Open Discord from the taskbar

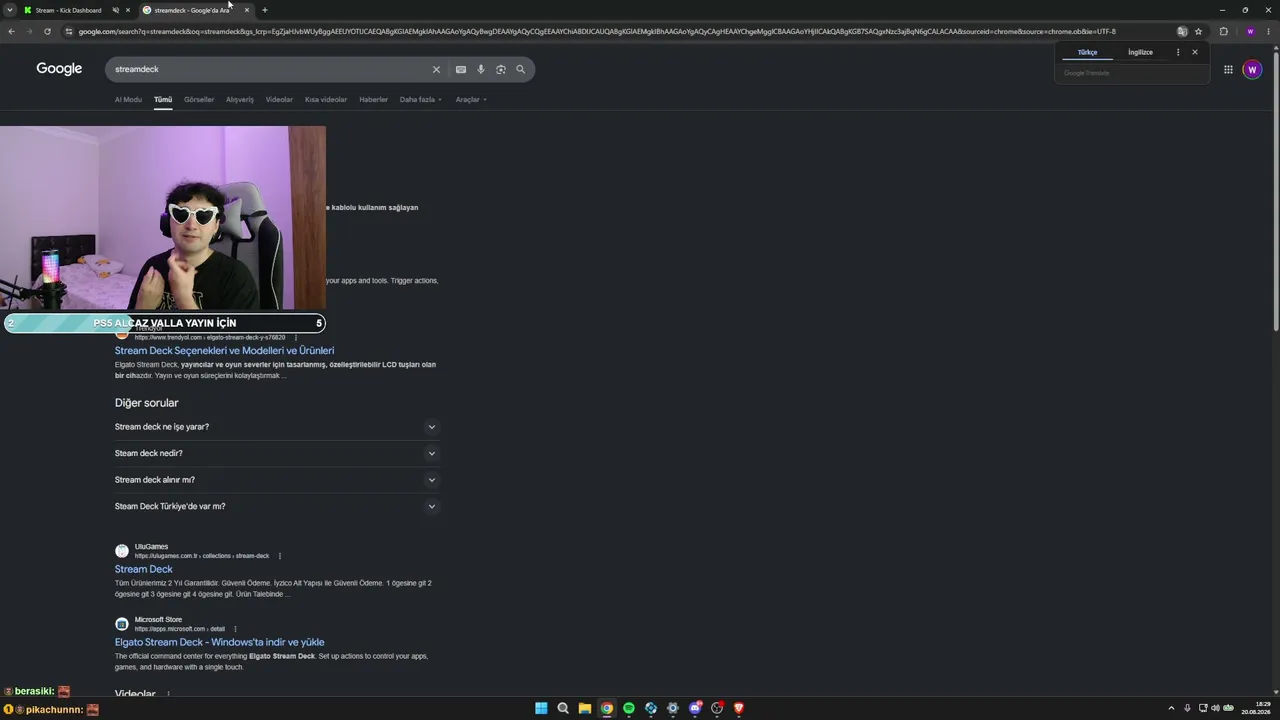695,708
